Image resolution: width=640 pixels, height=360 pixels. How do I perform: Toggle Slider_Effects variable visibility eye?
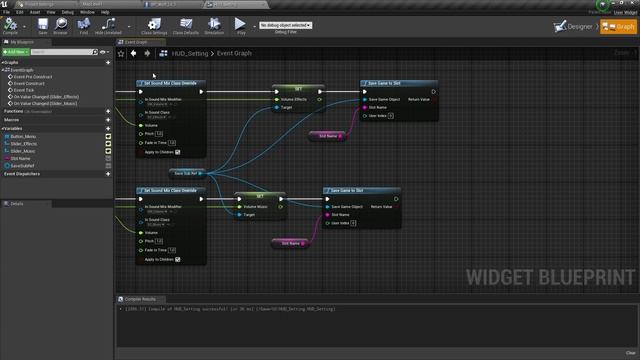(108, 144)
